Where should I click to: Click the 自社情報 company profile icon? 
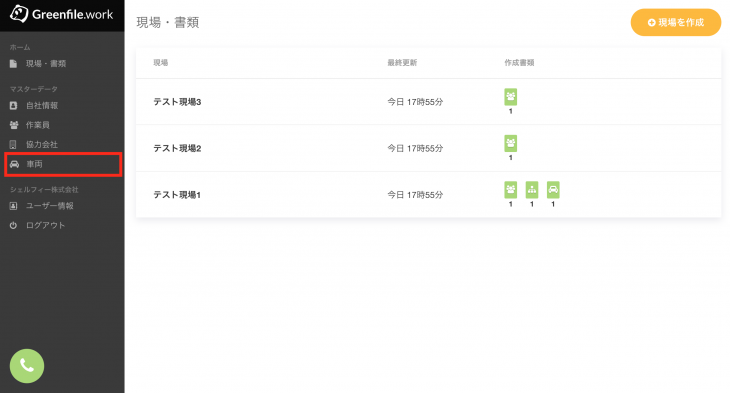pos(14,106)
